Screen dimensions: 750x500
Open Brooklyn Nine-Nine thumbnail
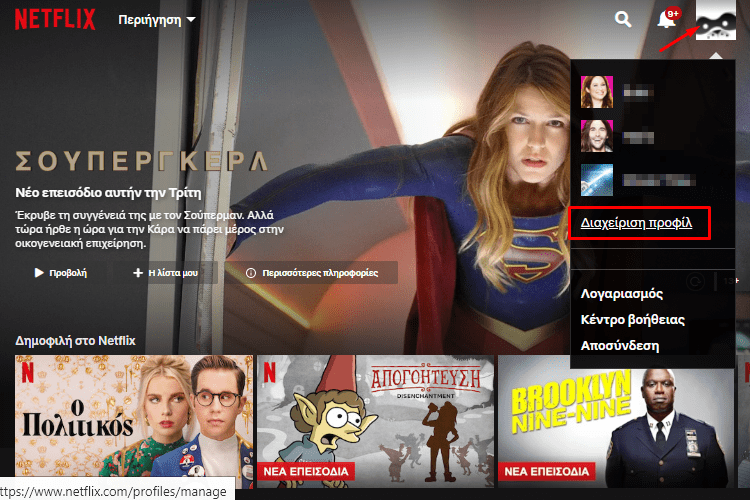(616, 421)
